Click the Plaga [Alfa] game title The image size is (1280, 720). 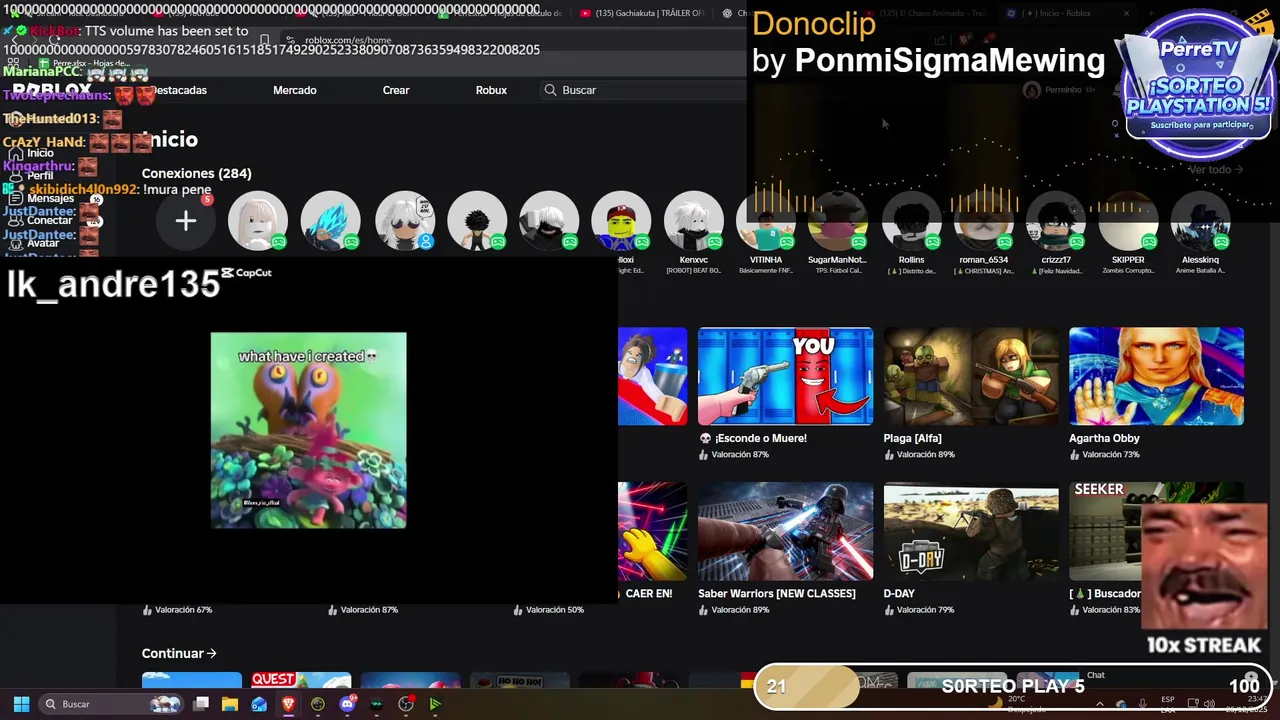pyautogui.click(x=912, y=438)
